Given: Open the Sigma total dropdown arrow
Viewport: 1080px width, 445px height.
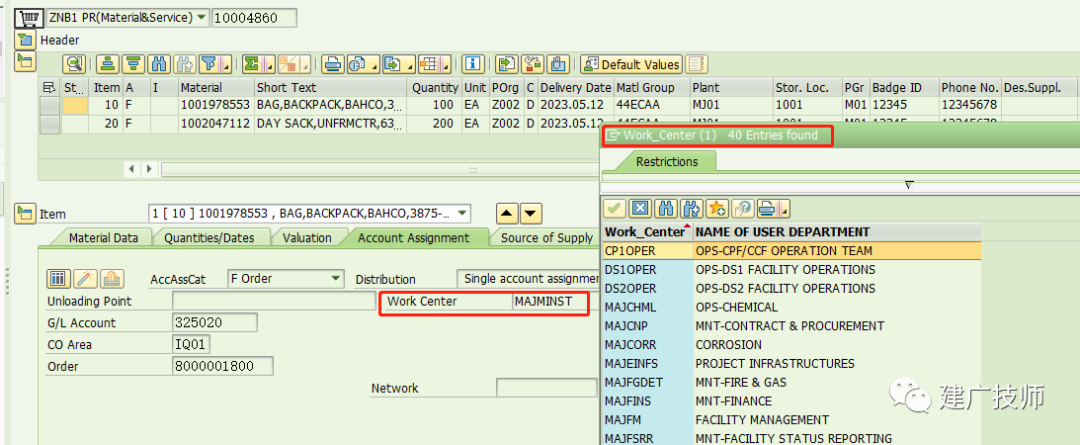Looking at the screenshot, I should pos(270,65).
